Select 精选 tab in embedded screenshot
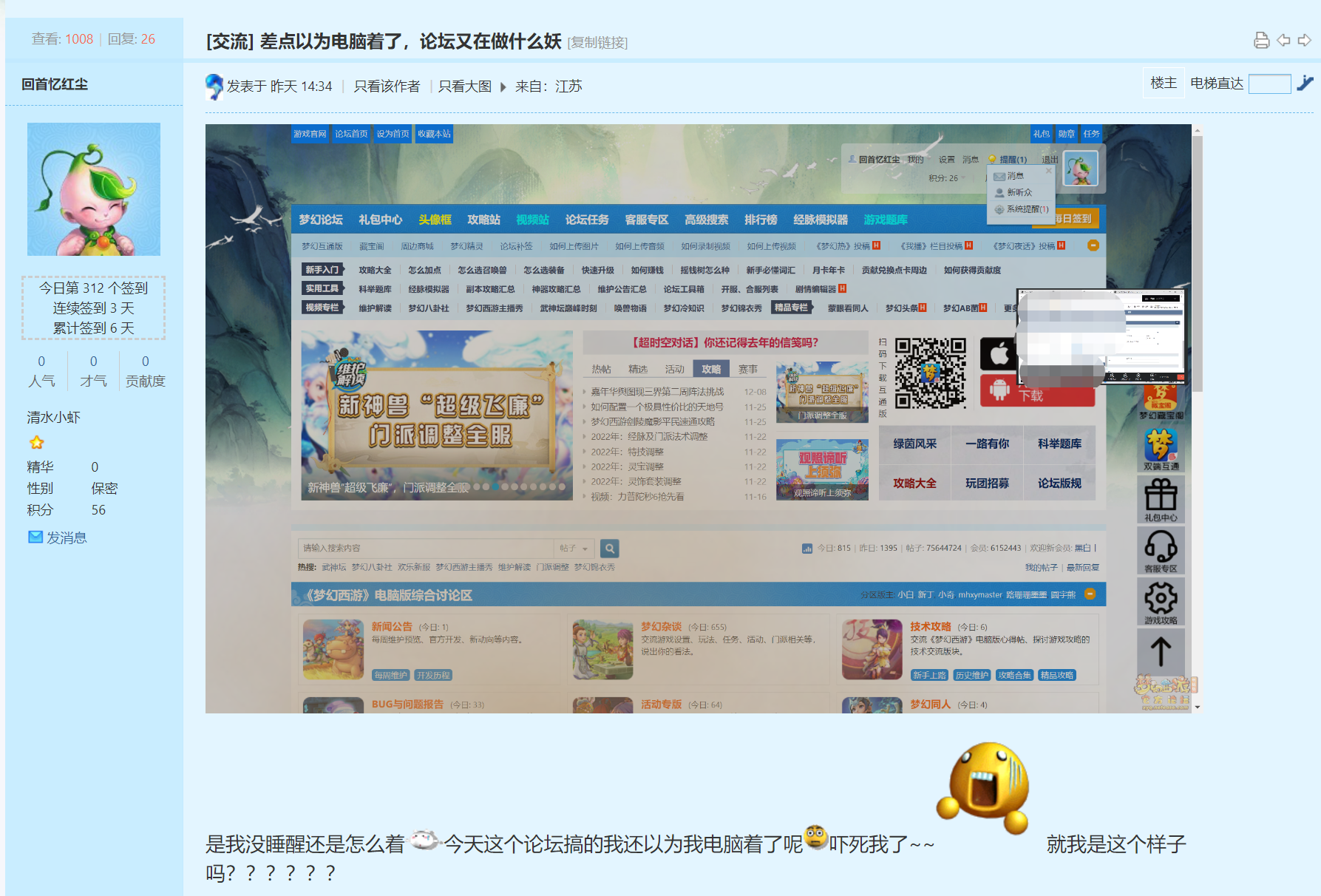 pyautogui.click(x=638, y=369)
